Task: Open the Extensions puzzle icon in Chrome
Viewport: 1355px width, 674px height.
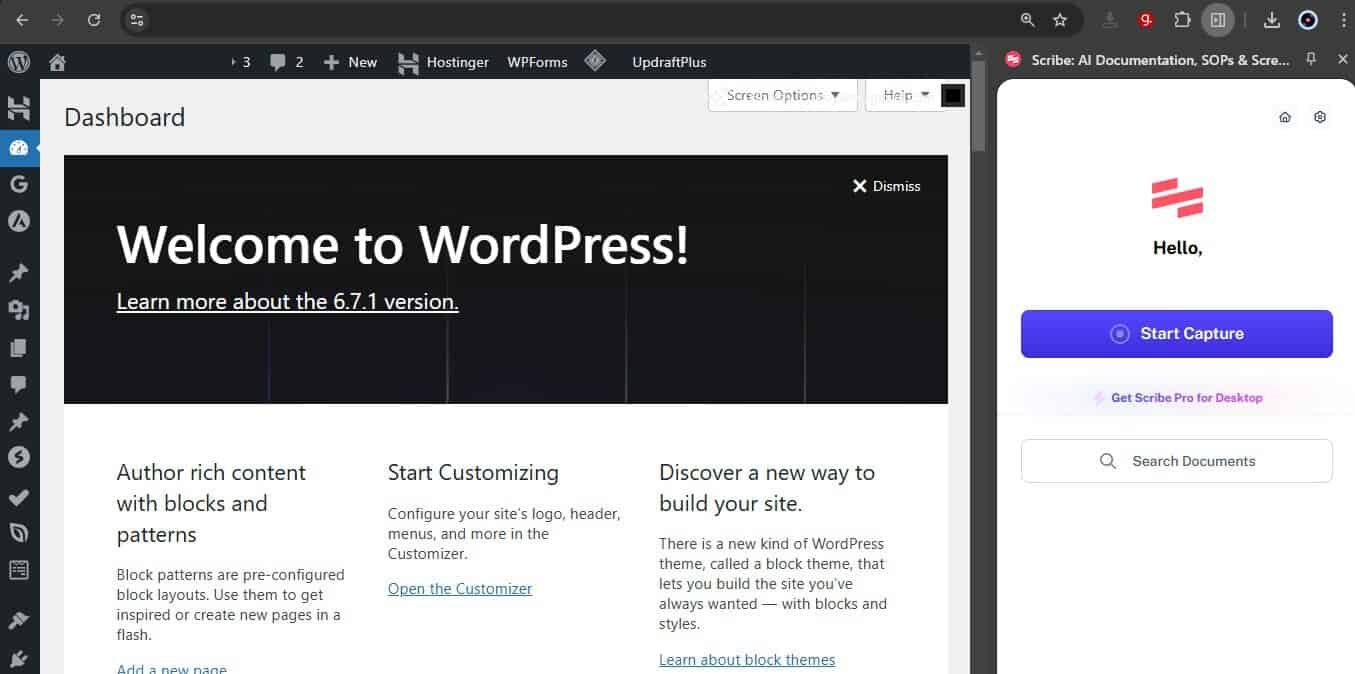Action: click(x=1182, y=20)
